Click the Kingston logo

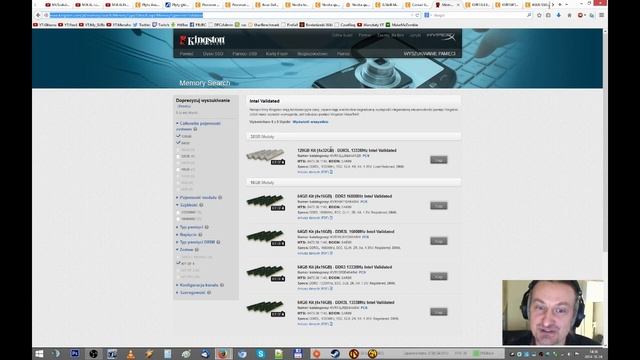tap(202, 40)
